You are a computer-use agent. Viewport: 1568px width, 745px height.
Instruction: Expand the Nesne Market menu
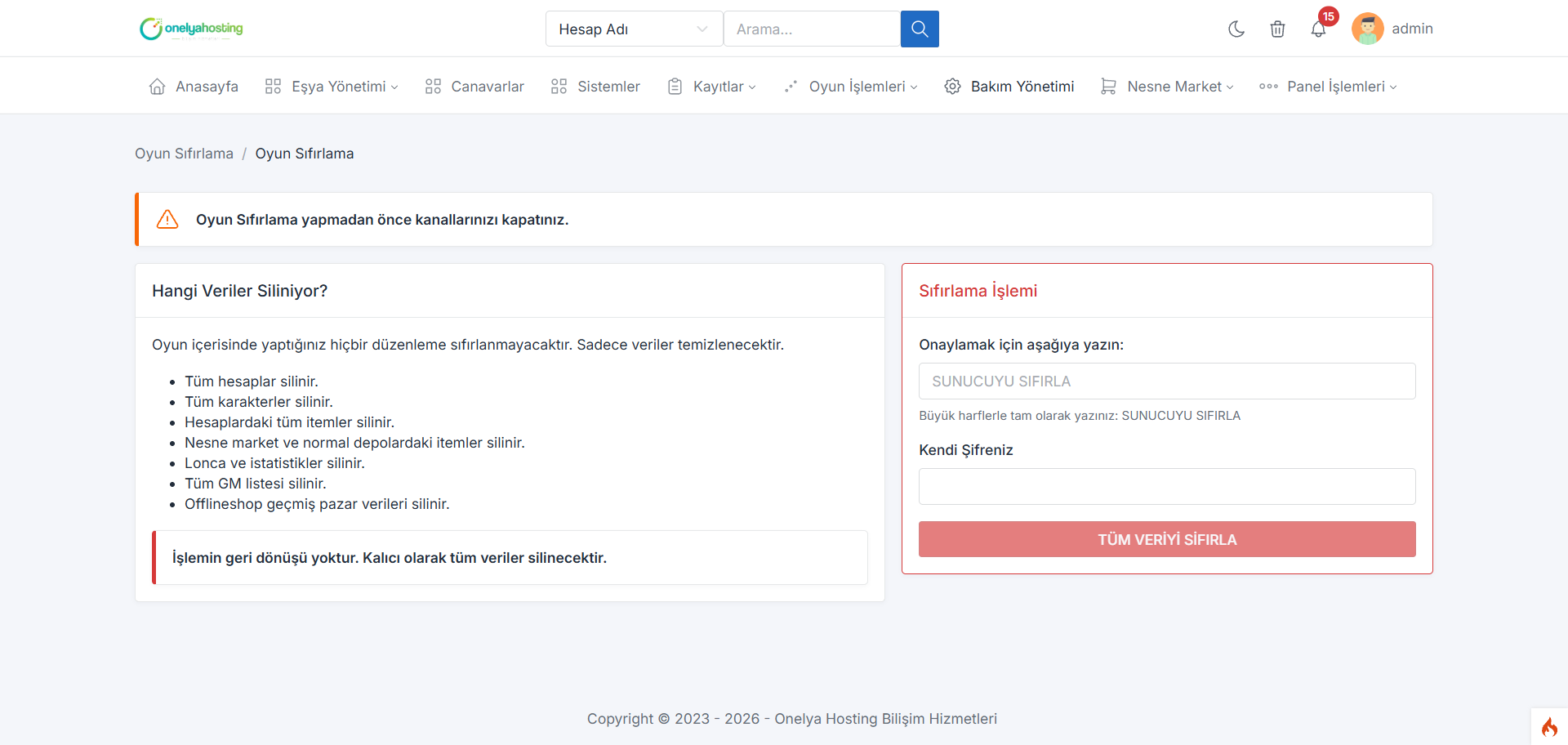click(1167, 86)
